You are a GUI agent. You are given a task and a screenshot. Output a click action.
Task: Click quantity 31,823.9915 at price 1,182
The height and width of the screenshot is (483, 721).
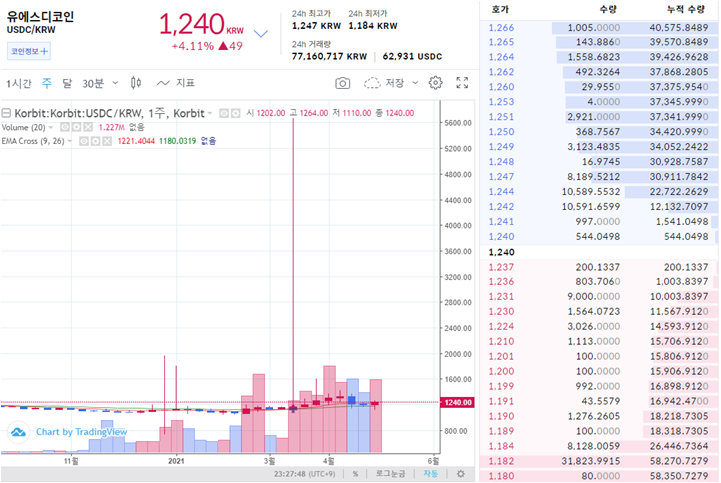[591, 461]
